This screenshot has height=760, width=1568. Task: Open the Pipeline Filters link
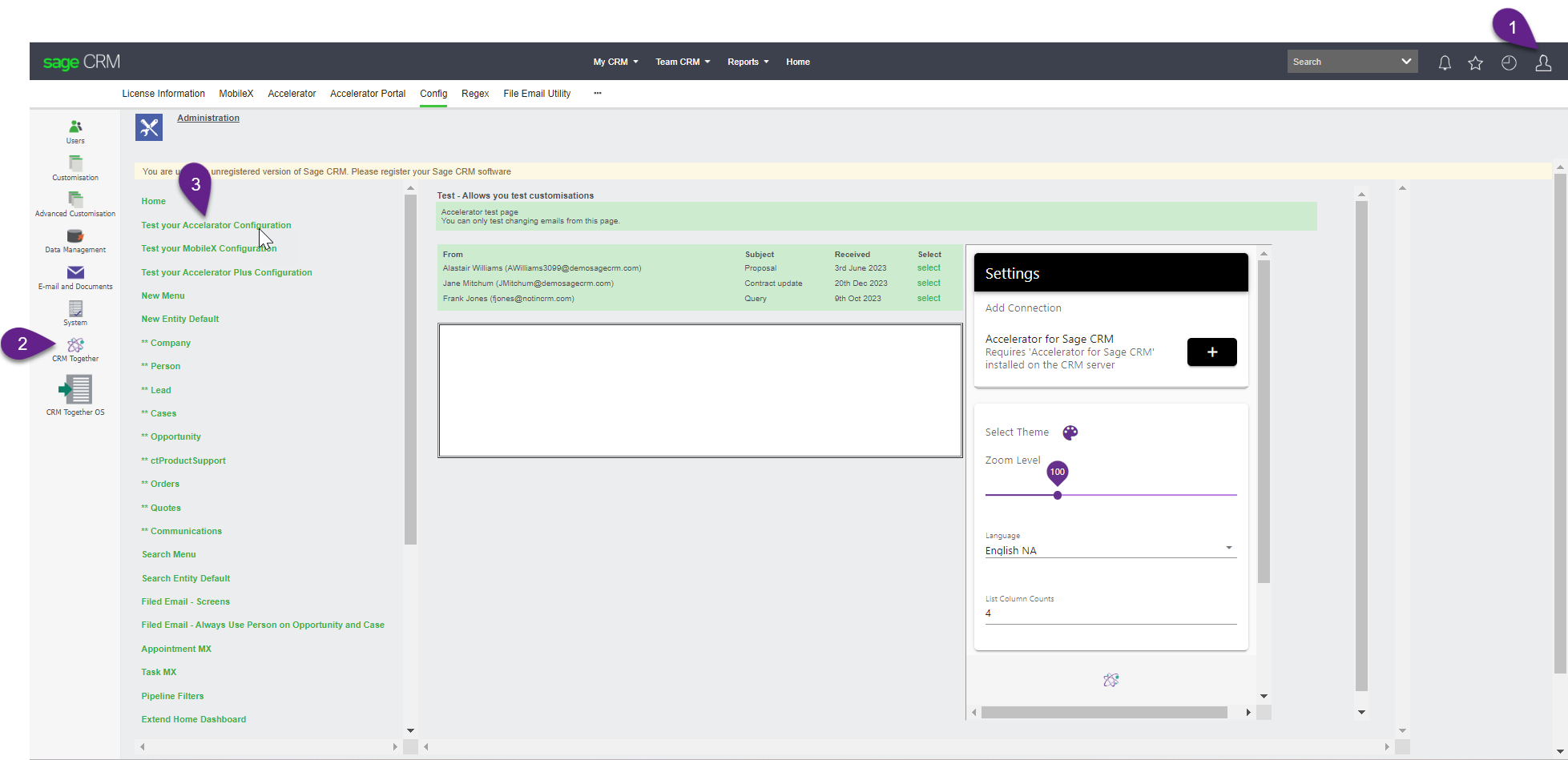click(x=172, y=696)
